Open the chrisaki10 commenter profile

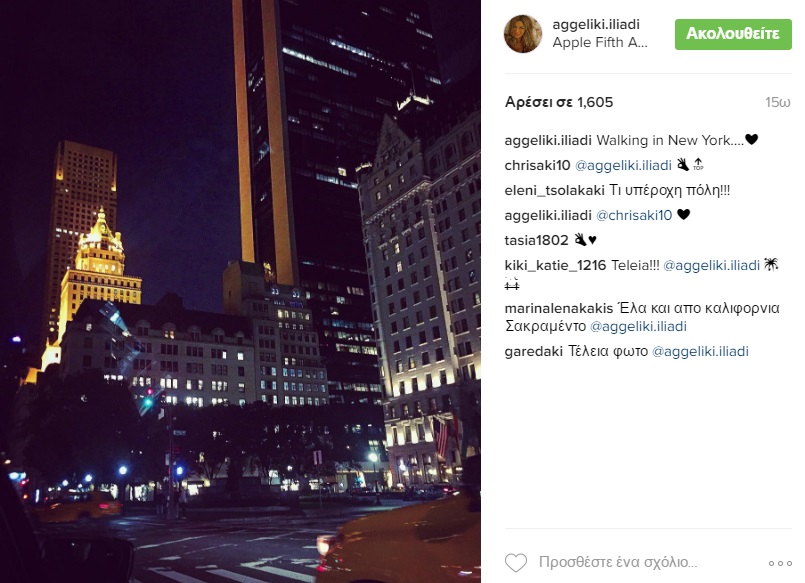point(537,165)
